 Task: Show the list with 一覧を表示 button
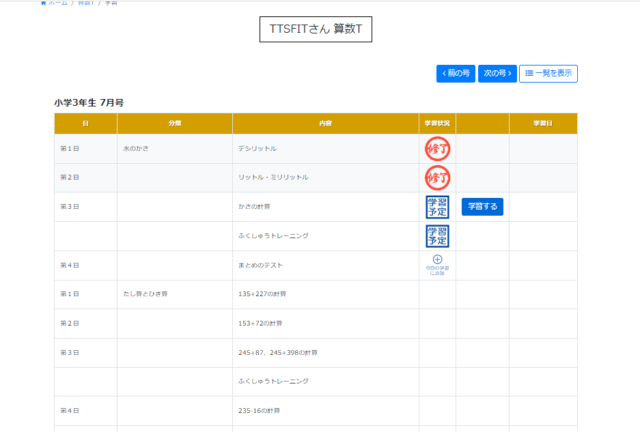(548, 74)
